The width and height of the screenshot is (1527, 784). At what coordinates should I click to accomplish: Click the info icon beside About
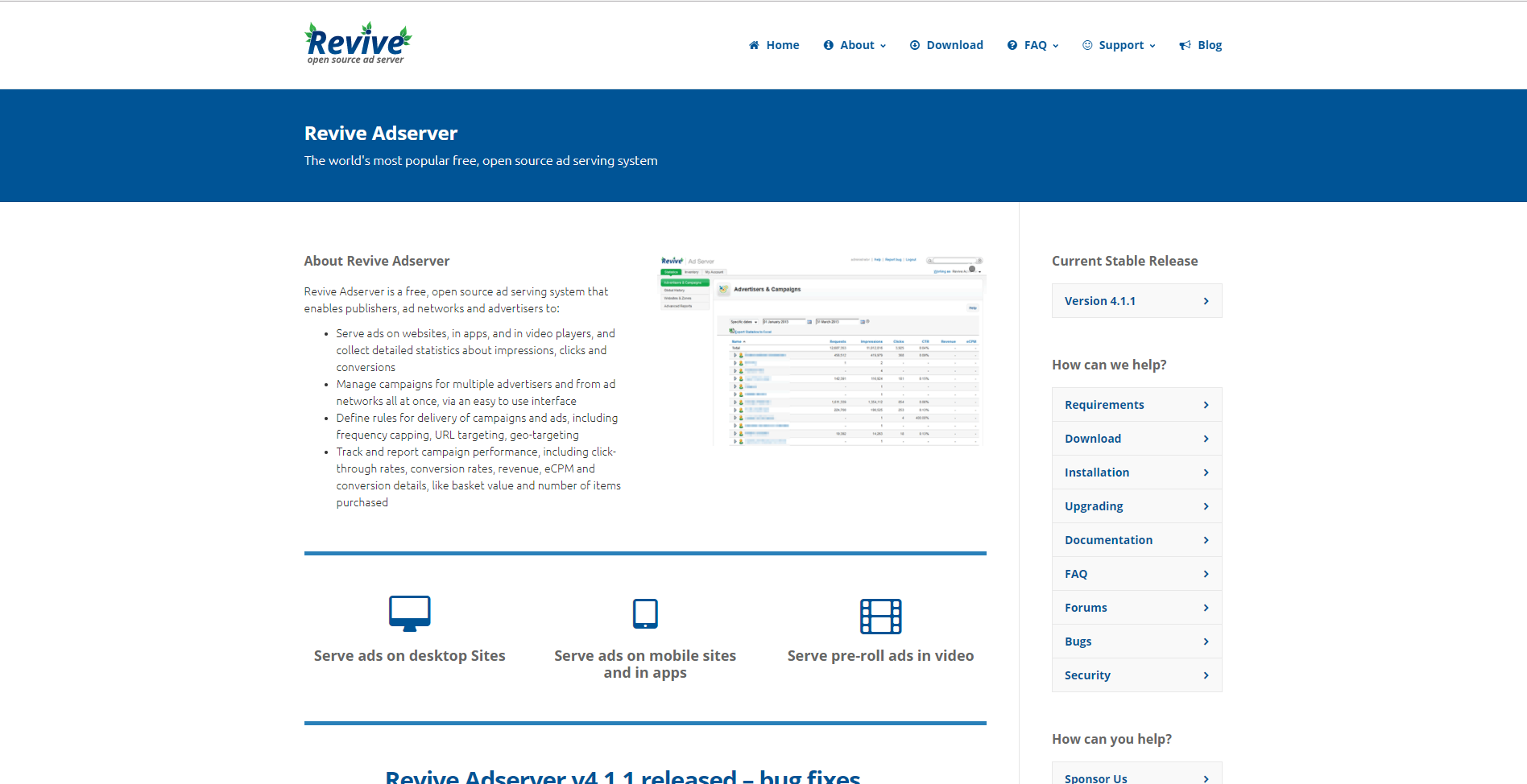click(828, 45)
